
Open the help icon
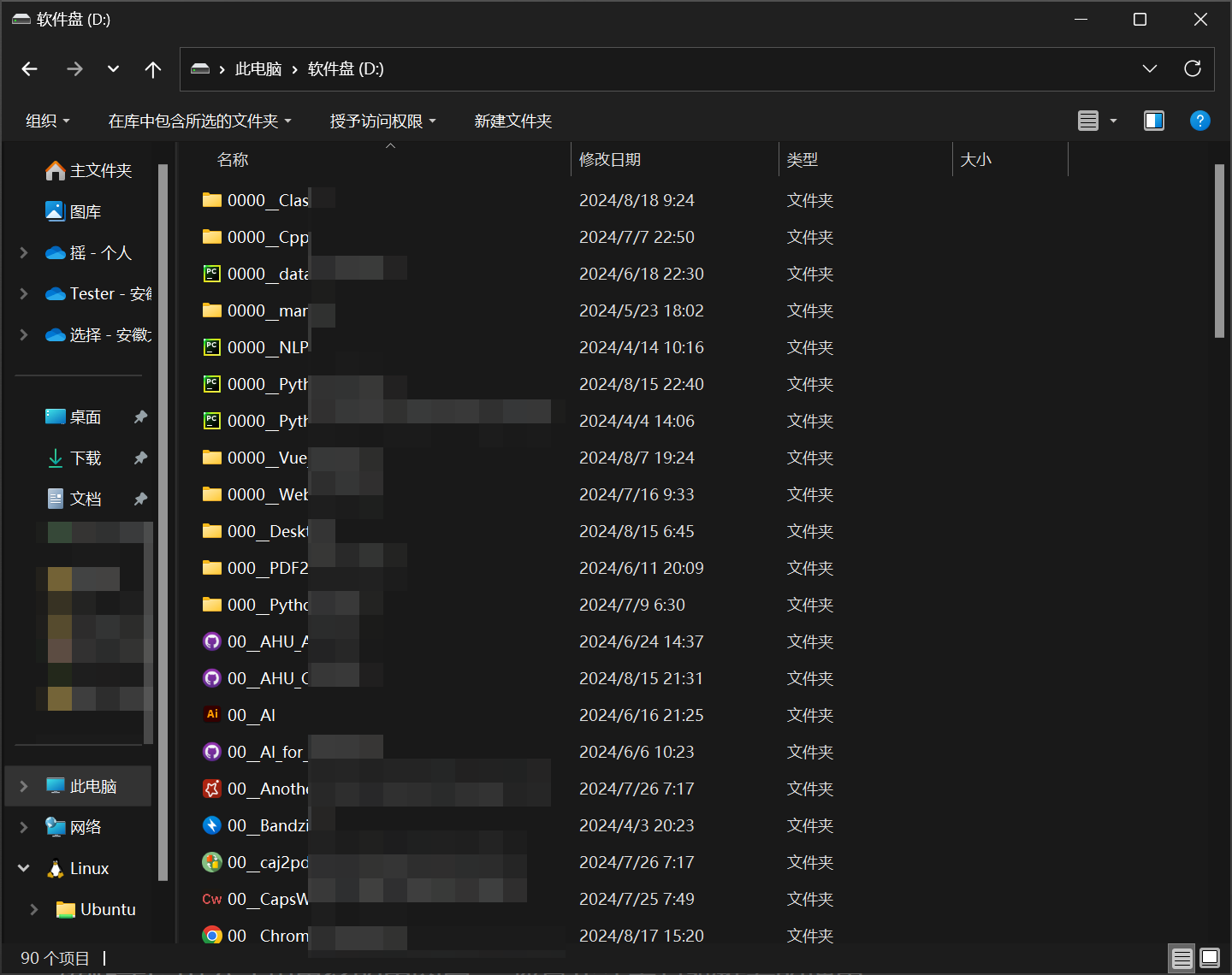1200,121
